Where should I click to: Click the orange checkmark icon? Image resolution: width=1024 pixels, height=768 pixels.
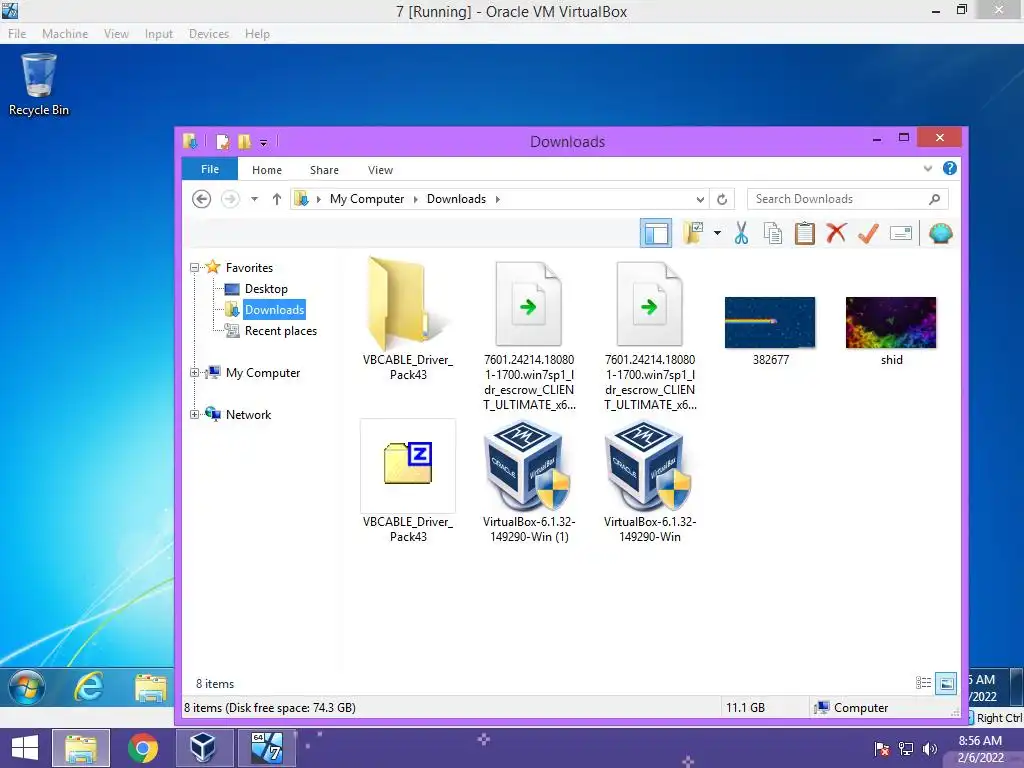click(x=868, y=233)
